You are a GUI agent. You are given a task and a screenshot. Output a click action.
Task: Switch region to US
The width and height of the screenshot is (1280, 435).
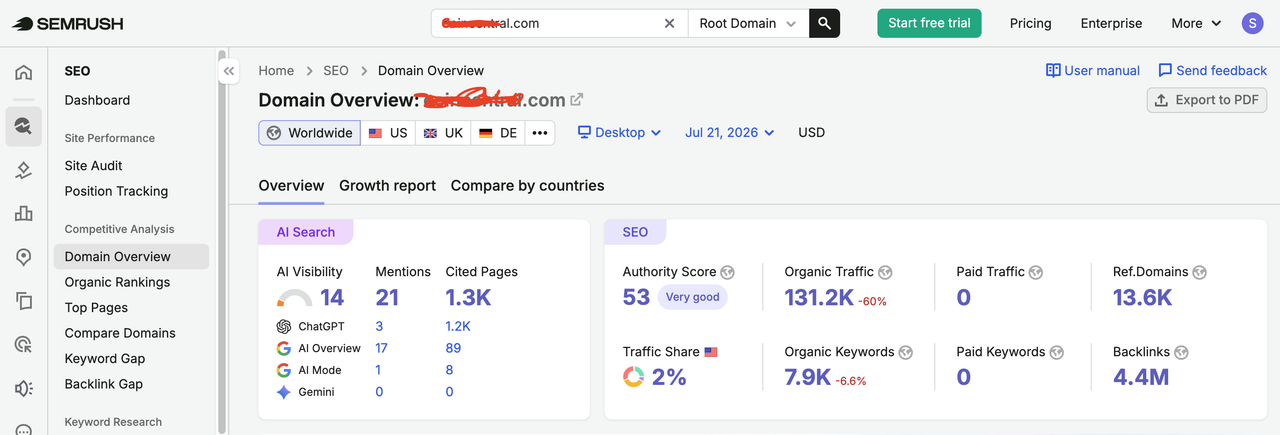[388, 133]
